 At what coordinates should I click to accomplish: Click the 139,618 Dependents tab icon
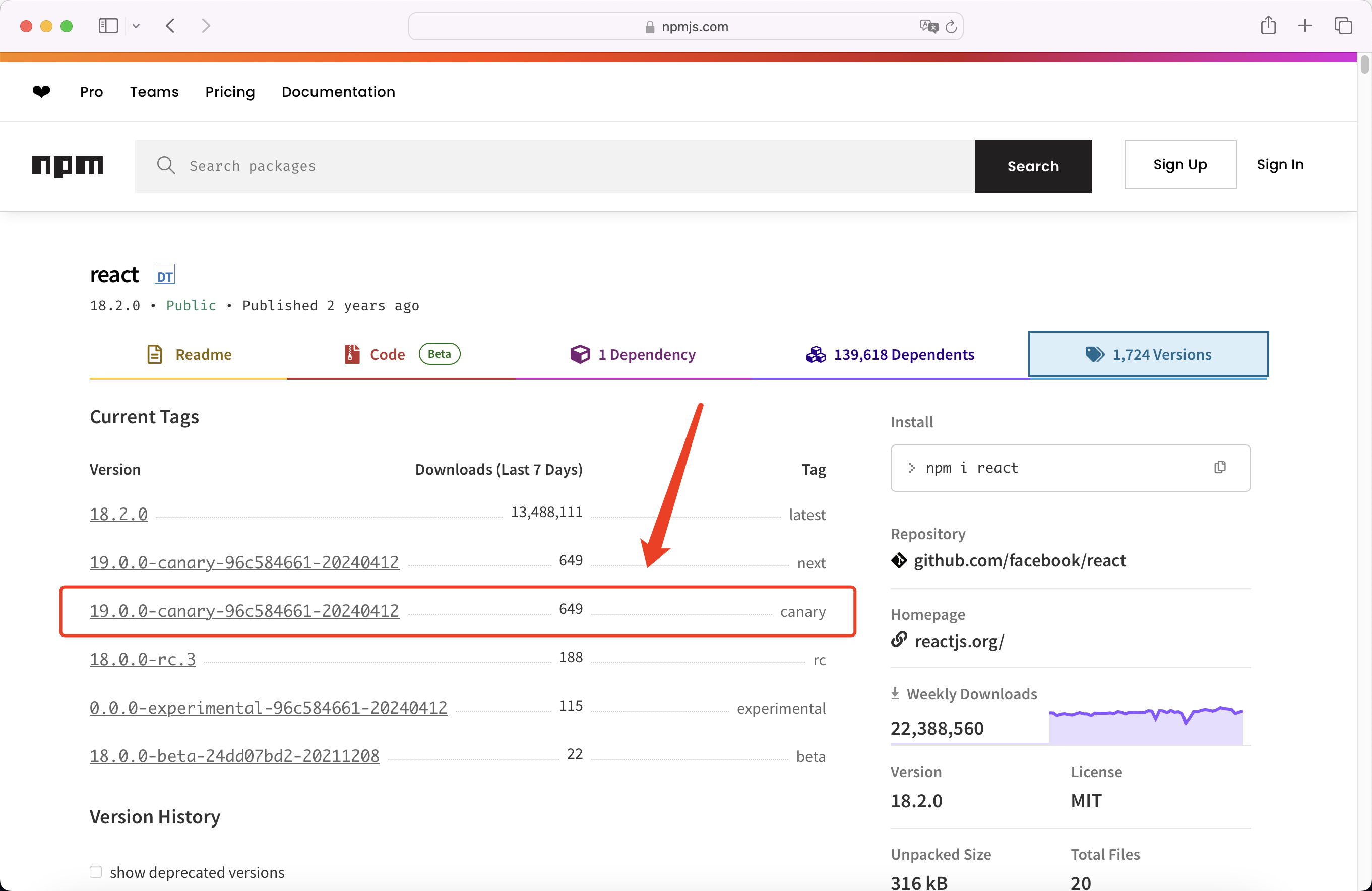click(x=817, y=353)
